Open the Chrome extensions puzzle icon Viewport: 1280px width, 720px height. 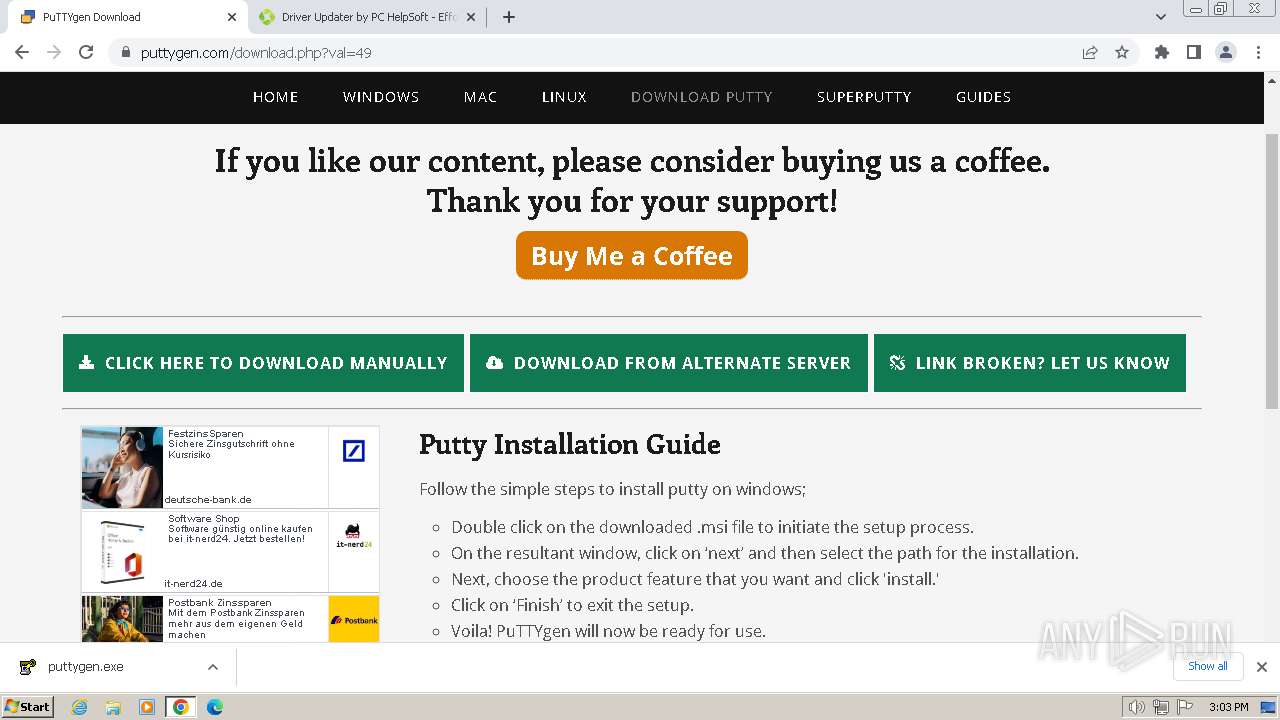(x=1162, y=52)
